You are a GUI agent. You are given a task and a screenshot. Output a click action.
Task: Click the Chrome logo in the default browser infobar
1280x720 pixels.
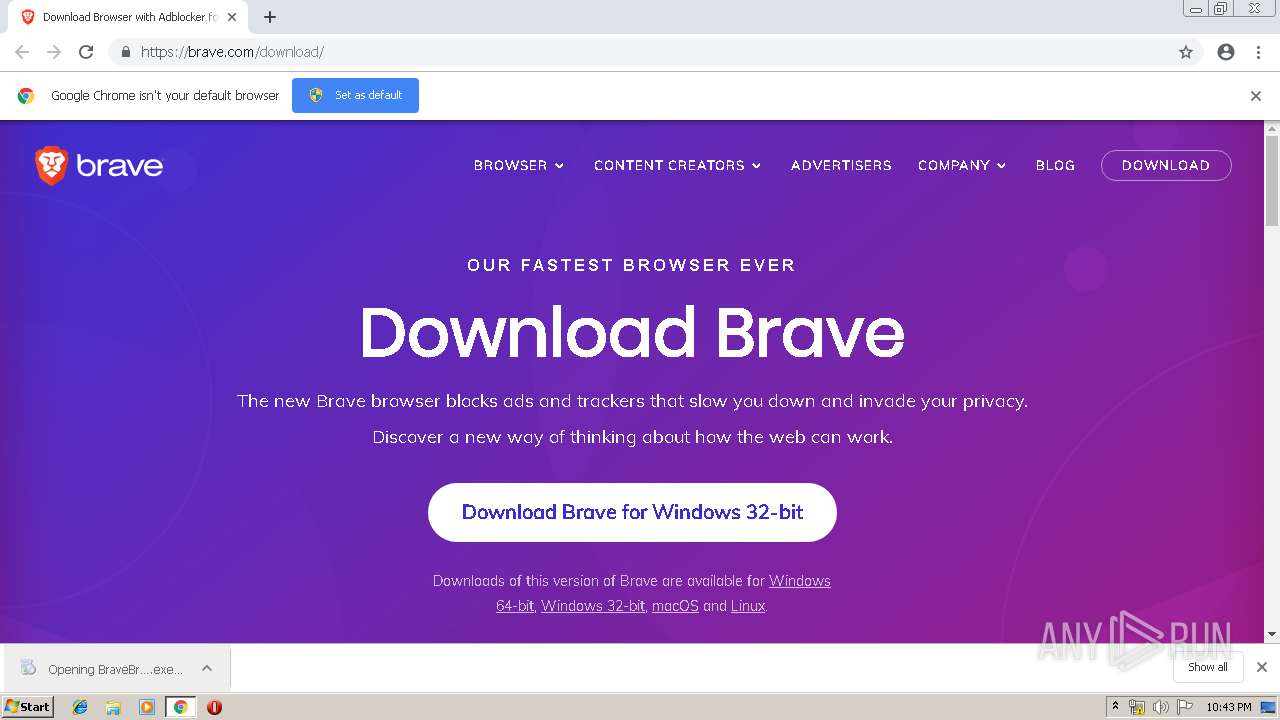click(x=26, y=96)
